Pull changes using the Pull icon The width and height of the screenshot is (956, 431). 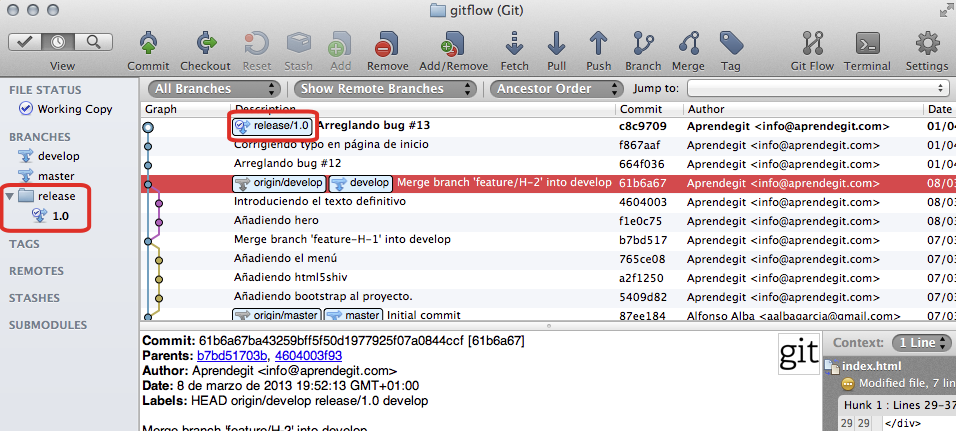pos(557,45)
